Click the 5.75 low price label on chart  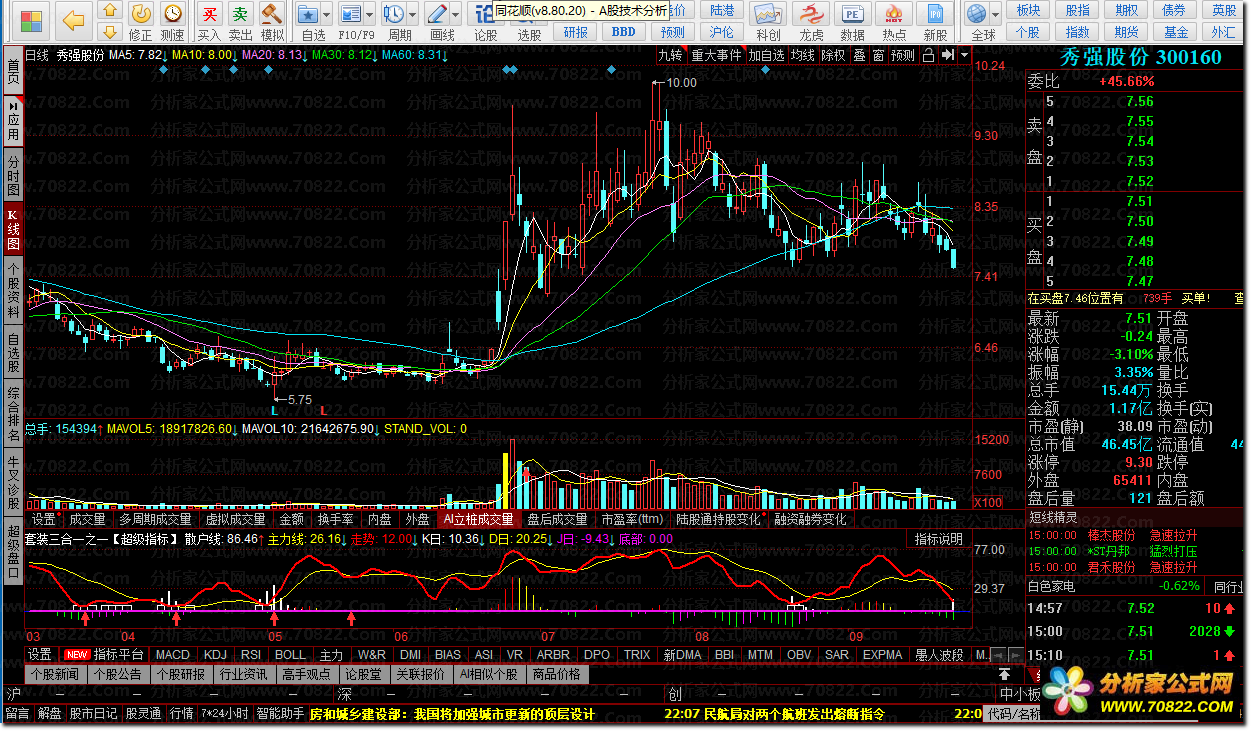[x=299, y=399]
